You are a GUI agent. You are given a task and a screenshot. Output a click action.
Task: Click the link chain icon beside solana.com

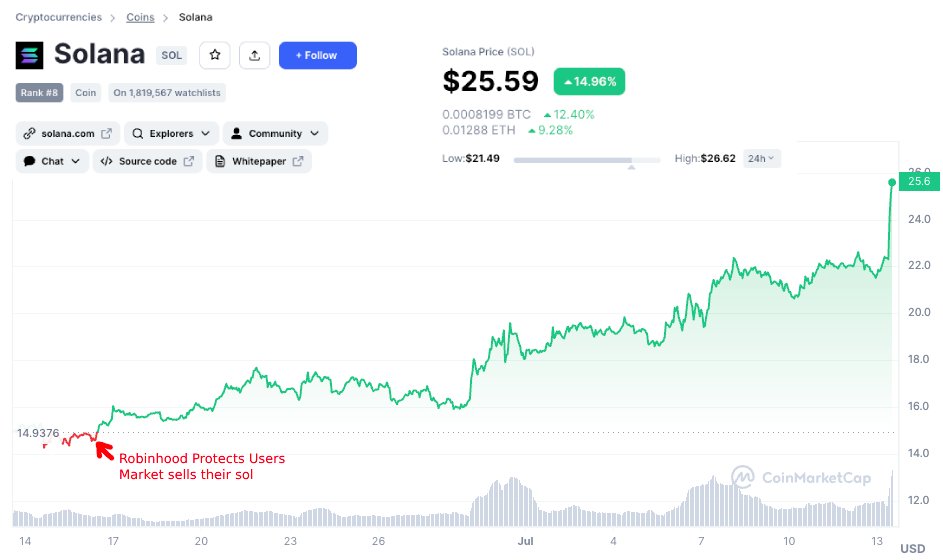pos(29,134)
